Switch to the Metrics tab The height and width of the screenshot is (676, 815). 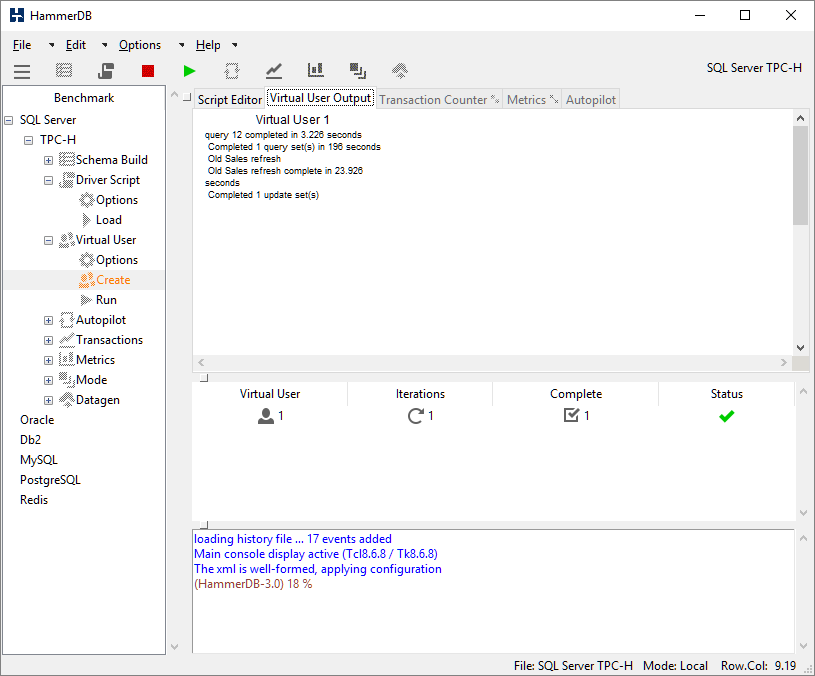coord(532,99)
